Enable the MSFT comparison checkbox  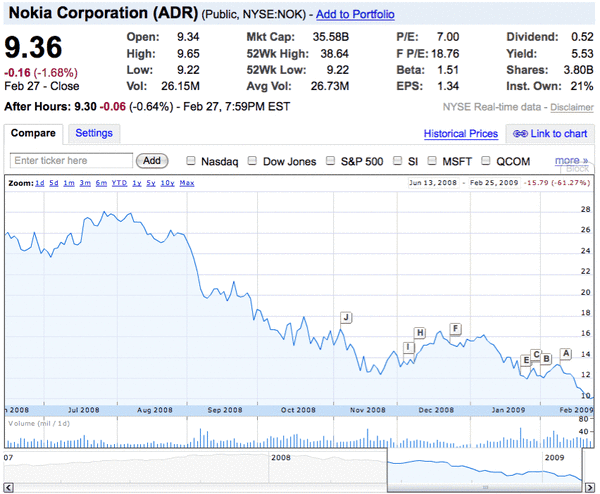point(432,161)
